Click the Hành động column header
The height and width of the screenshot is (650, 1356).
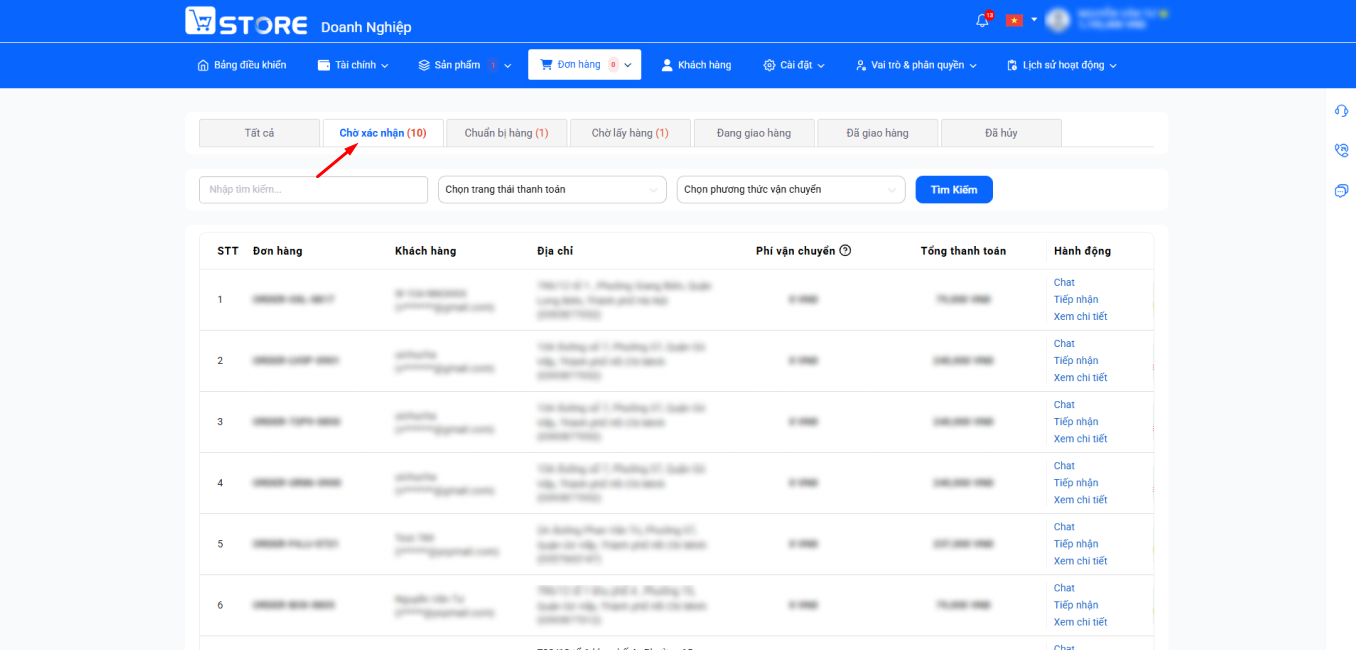pos(1082,251)
